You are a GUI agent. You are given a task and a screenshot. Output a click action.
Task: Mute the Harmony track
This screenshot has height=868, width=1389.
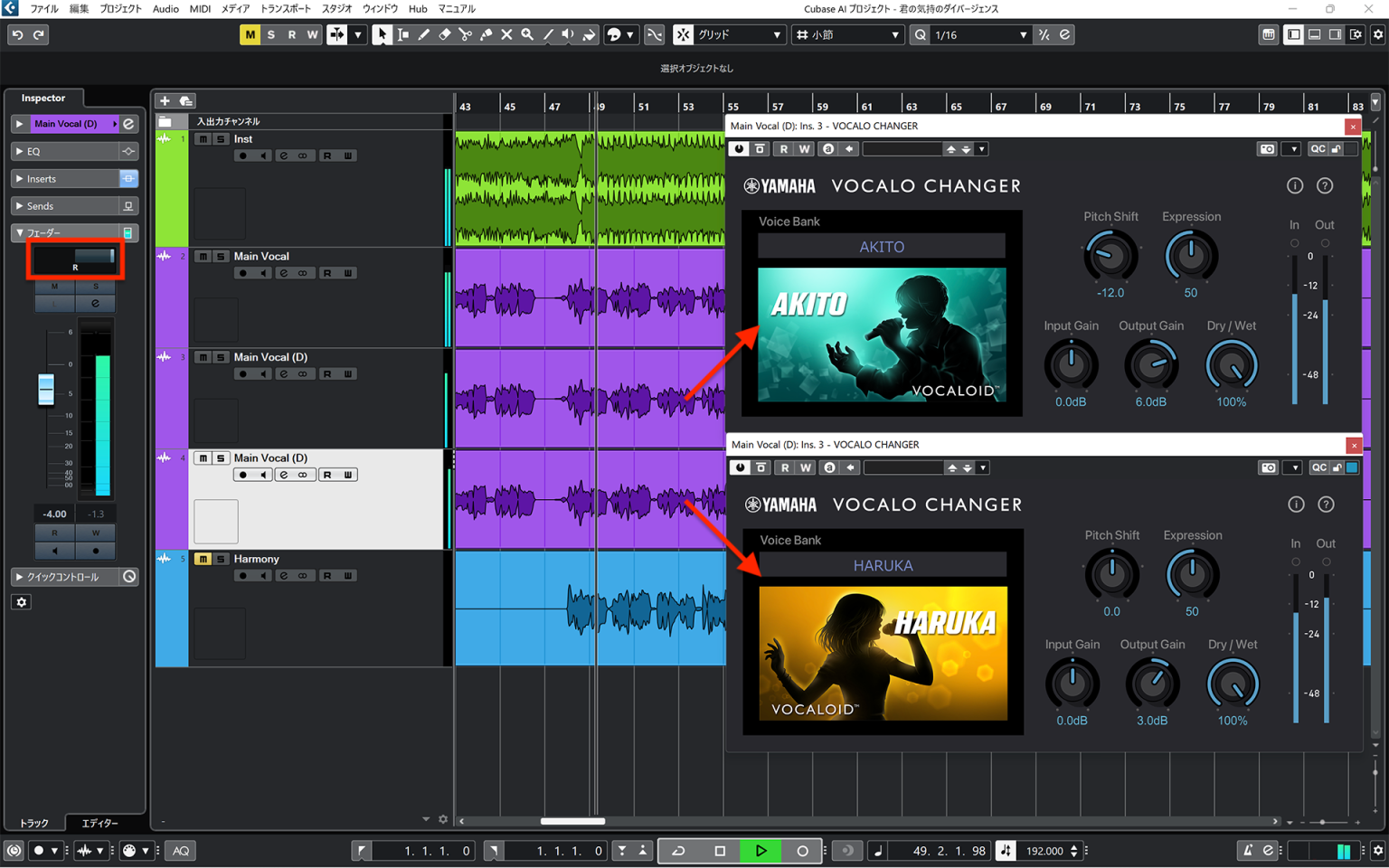[203, 559]
